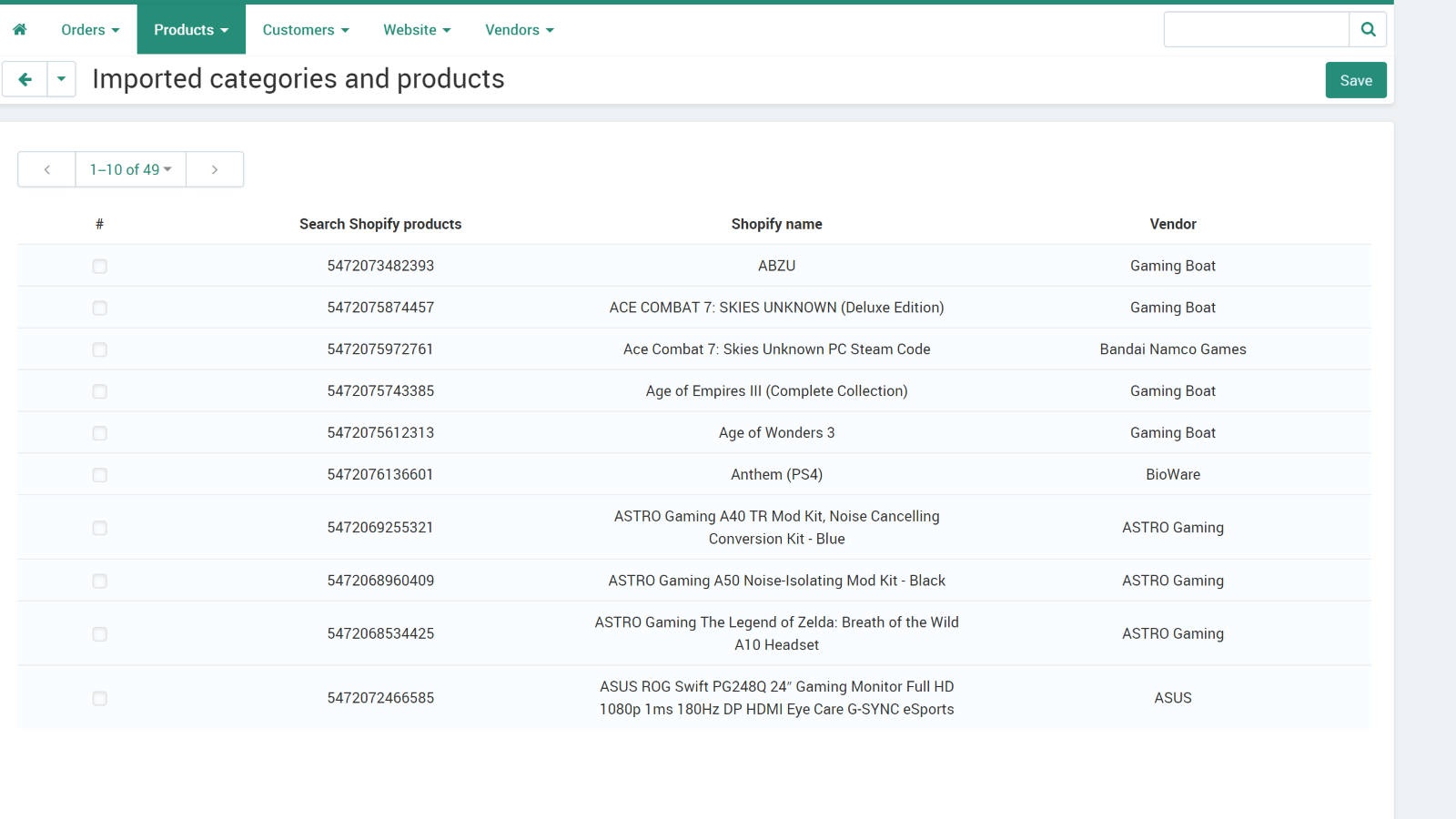Click the Save button
Screen dimensions: 1456x819
pos(1356,80)
